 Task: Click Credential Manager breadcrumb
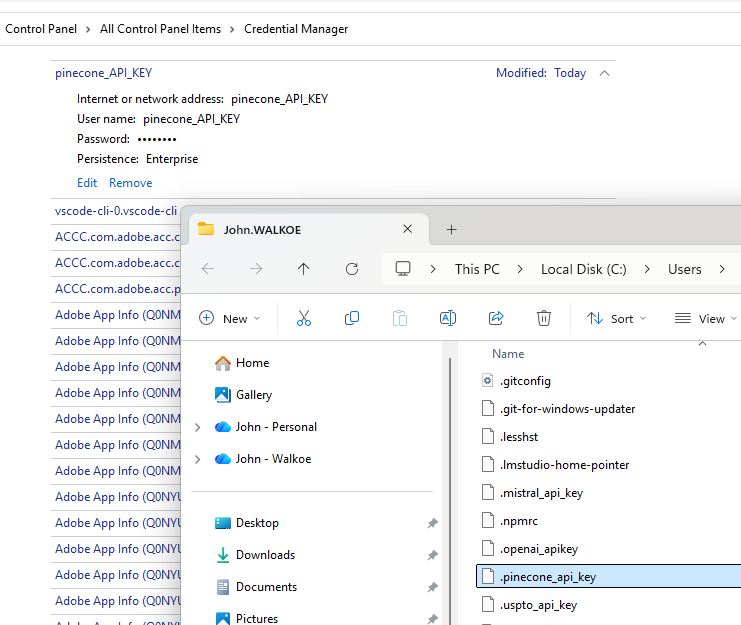click(296, 29)
